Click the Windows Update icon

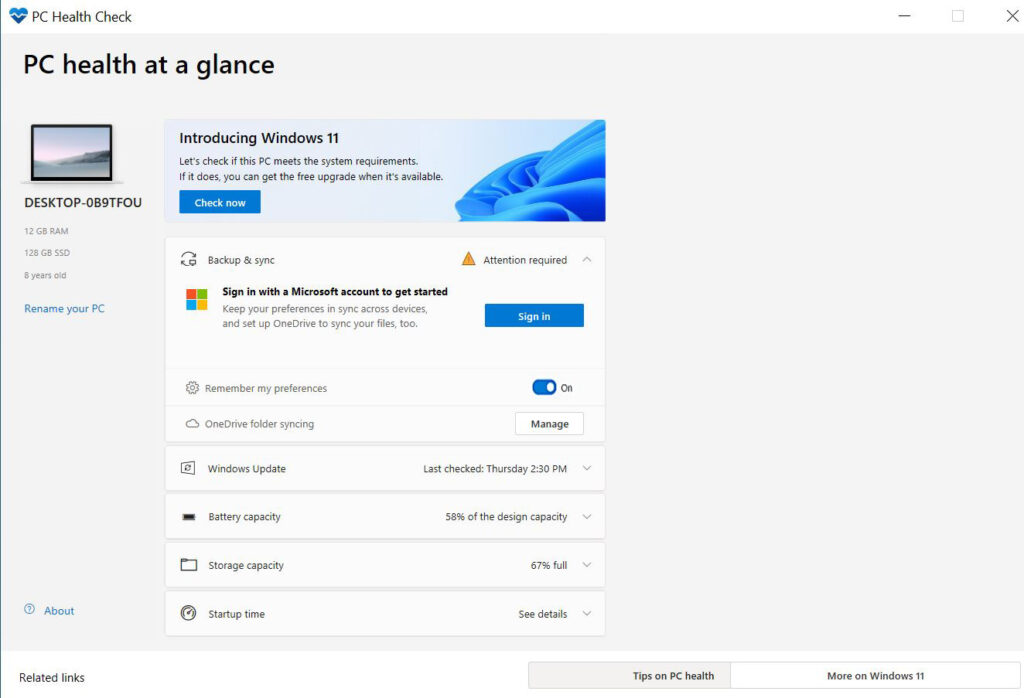[190, 468]
